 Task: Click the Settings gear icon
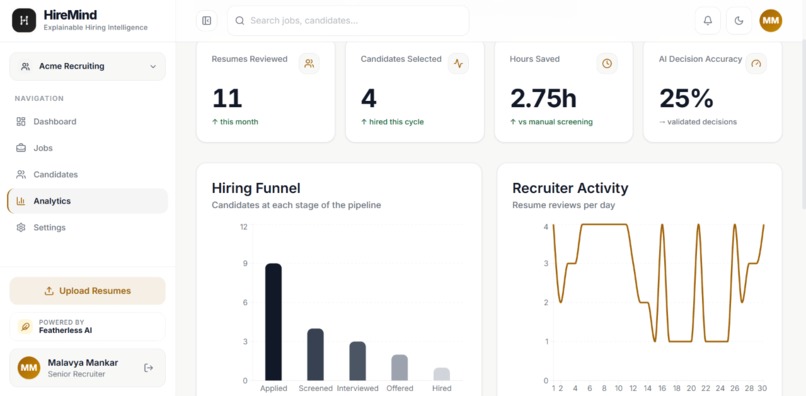tap(21, 227)
